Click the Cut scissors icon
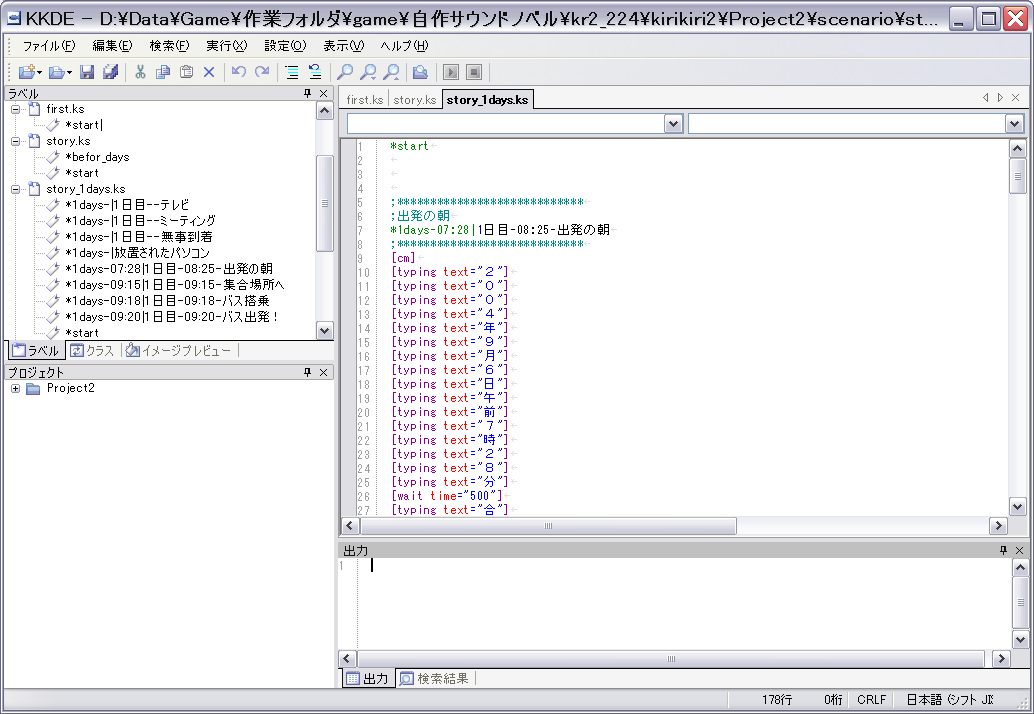1034x714 pixels. [x=140, y=72]
